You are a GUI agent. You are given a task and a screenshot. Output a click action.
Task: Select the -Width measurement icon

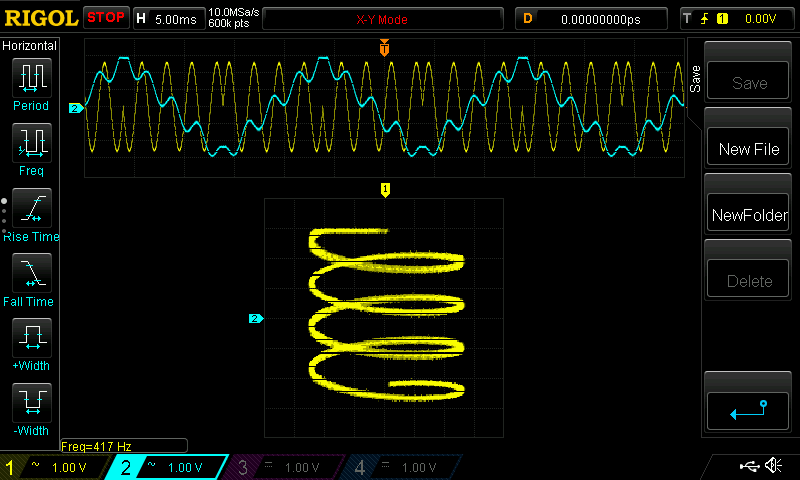click(31, 402)
